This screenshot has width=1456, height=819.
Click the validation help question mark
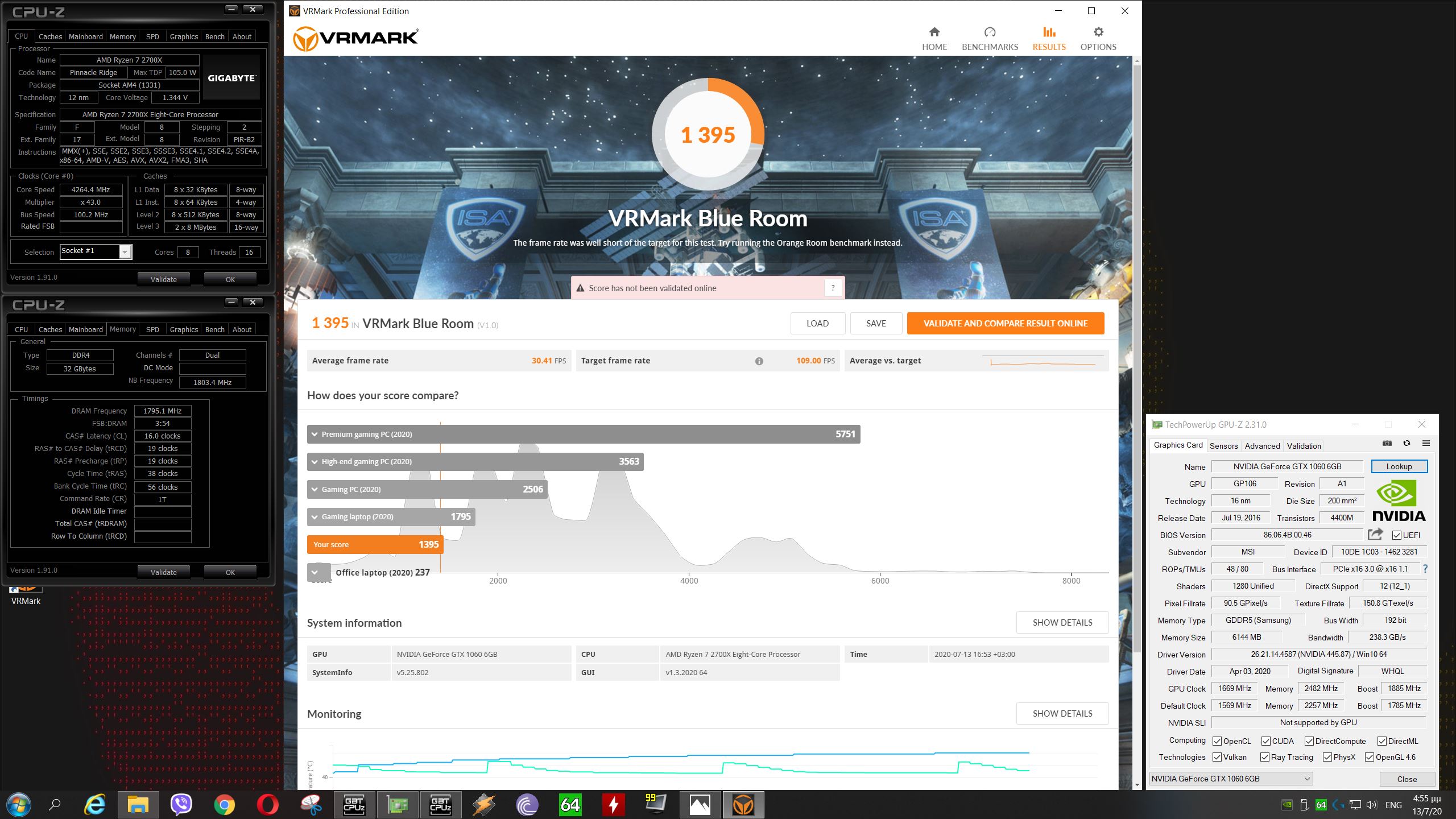833,288
